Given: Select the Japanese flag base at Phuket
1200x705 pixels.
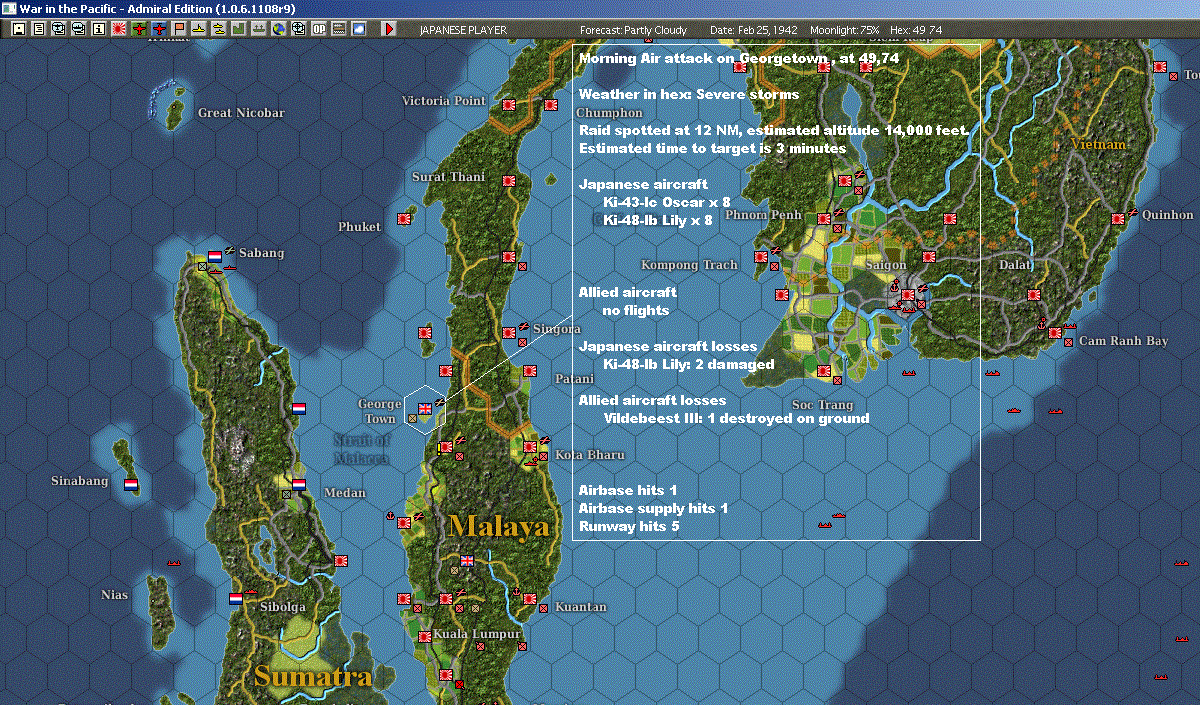Looking at the screenshot, I should pos(406,218).
